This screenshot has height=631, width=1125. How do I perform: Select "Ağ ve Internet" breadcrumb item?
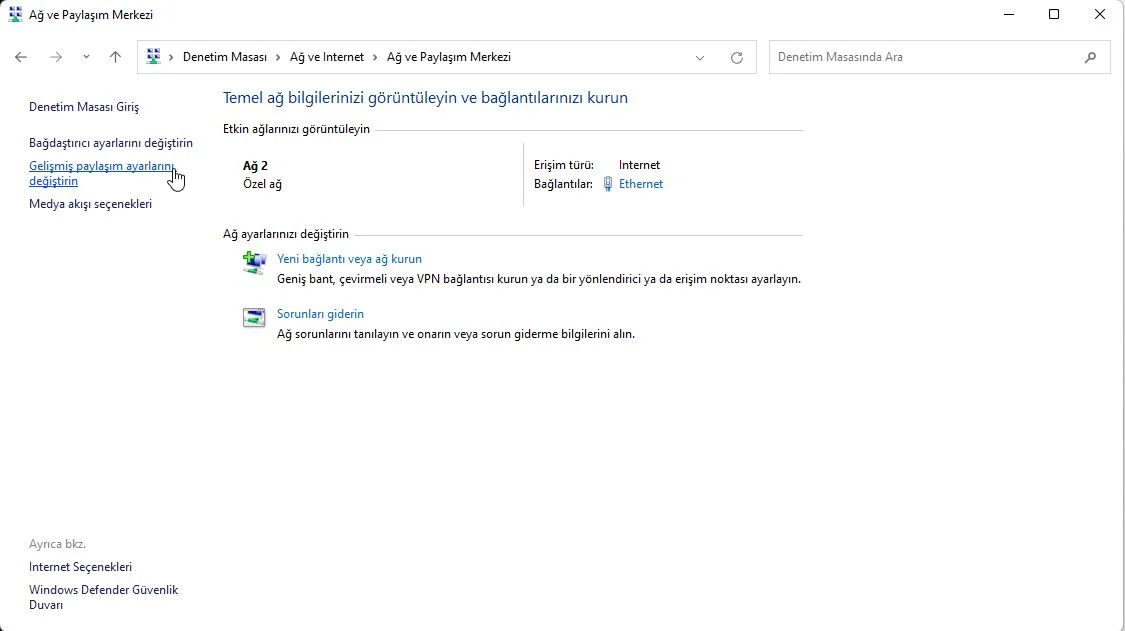[326, 58]
